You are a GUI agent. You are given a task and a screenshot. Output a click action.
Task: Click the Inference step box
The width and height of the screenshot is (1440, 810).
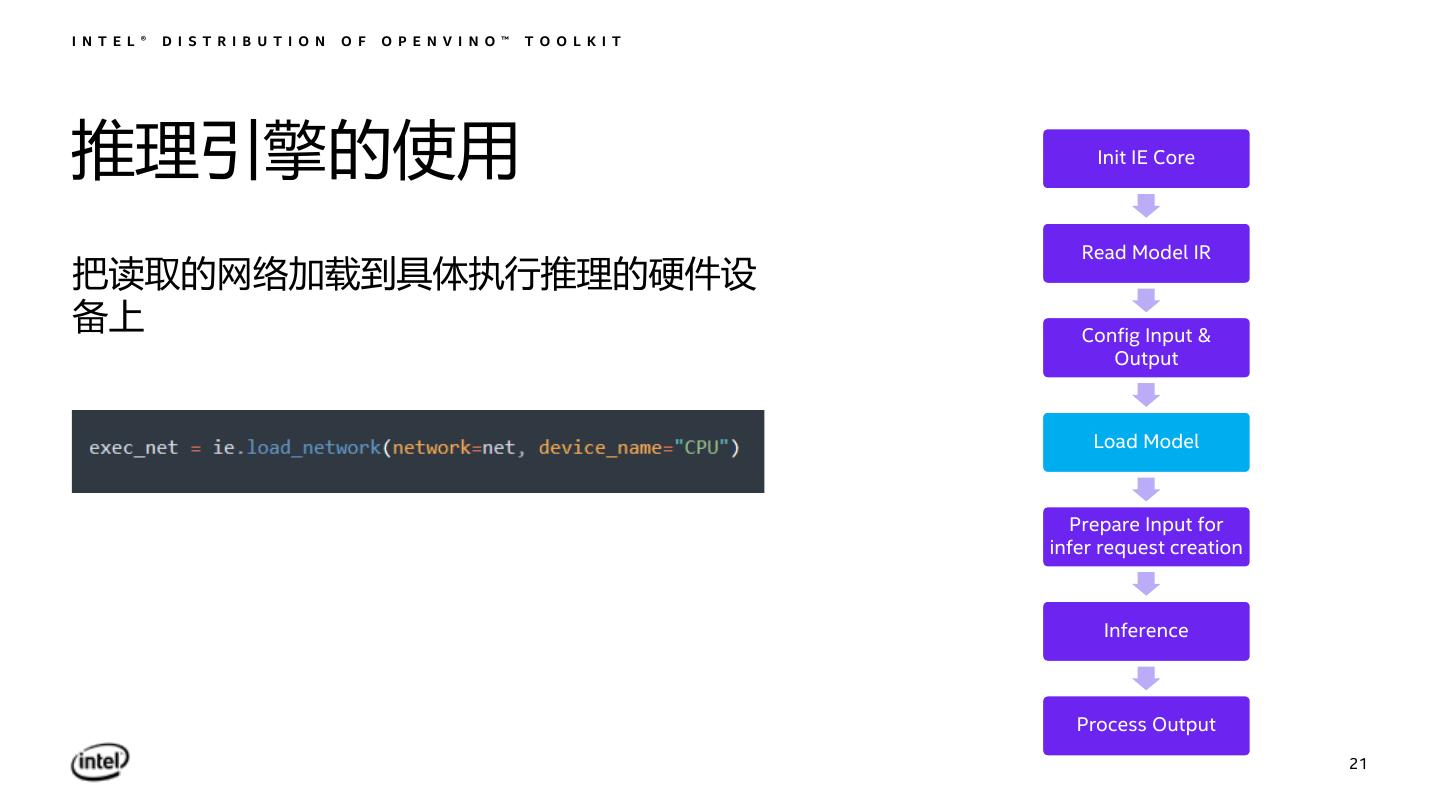[1146, 631]
